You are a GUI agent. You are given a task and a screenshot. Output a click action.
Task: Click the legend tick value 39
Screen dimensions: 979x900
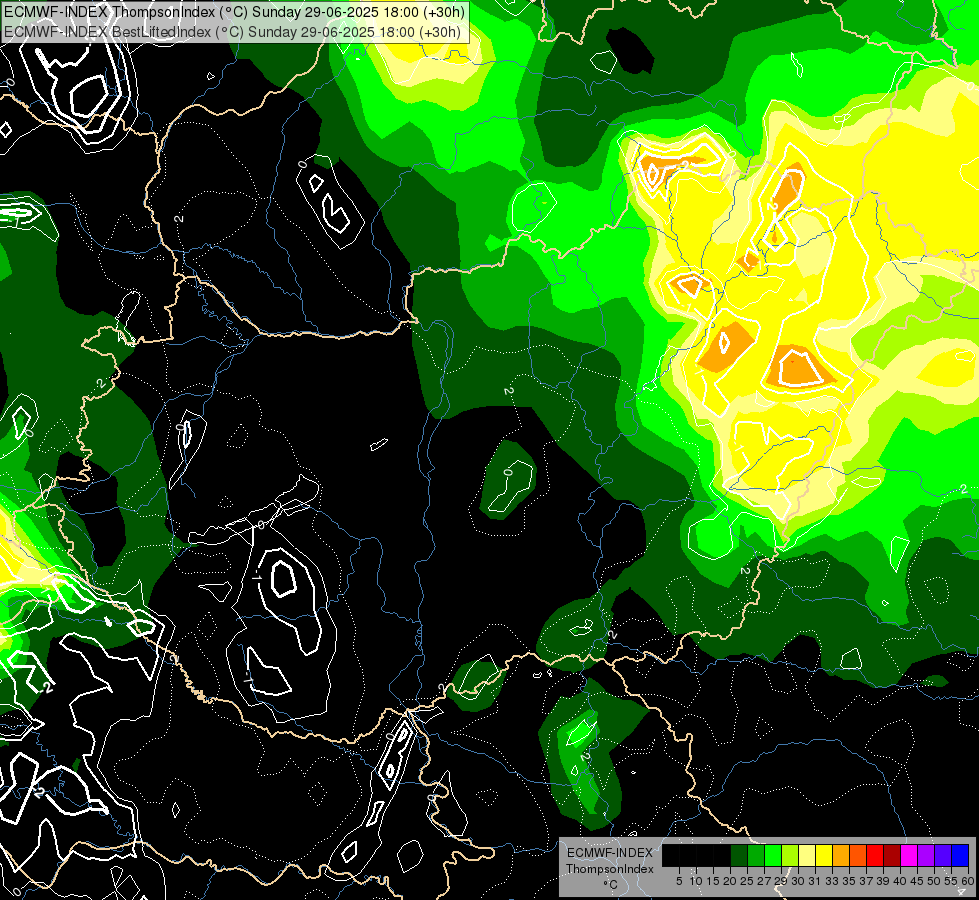[883, 881]
